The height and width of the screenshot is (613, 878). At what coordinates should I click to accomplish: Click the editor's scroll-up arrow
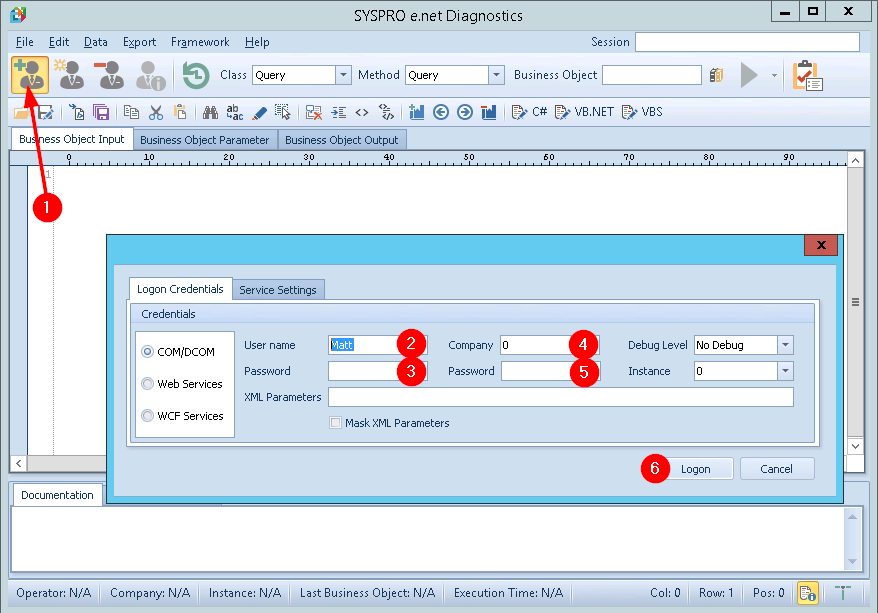[x=855, y=160]
